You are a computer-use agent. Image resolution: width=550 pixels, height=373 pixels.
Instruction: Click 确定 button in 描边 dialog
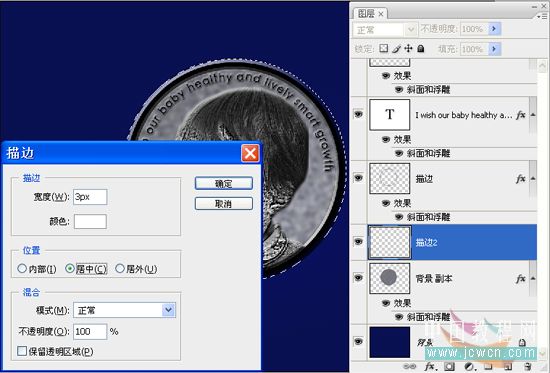point(223,183)
